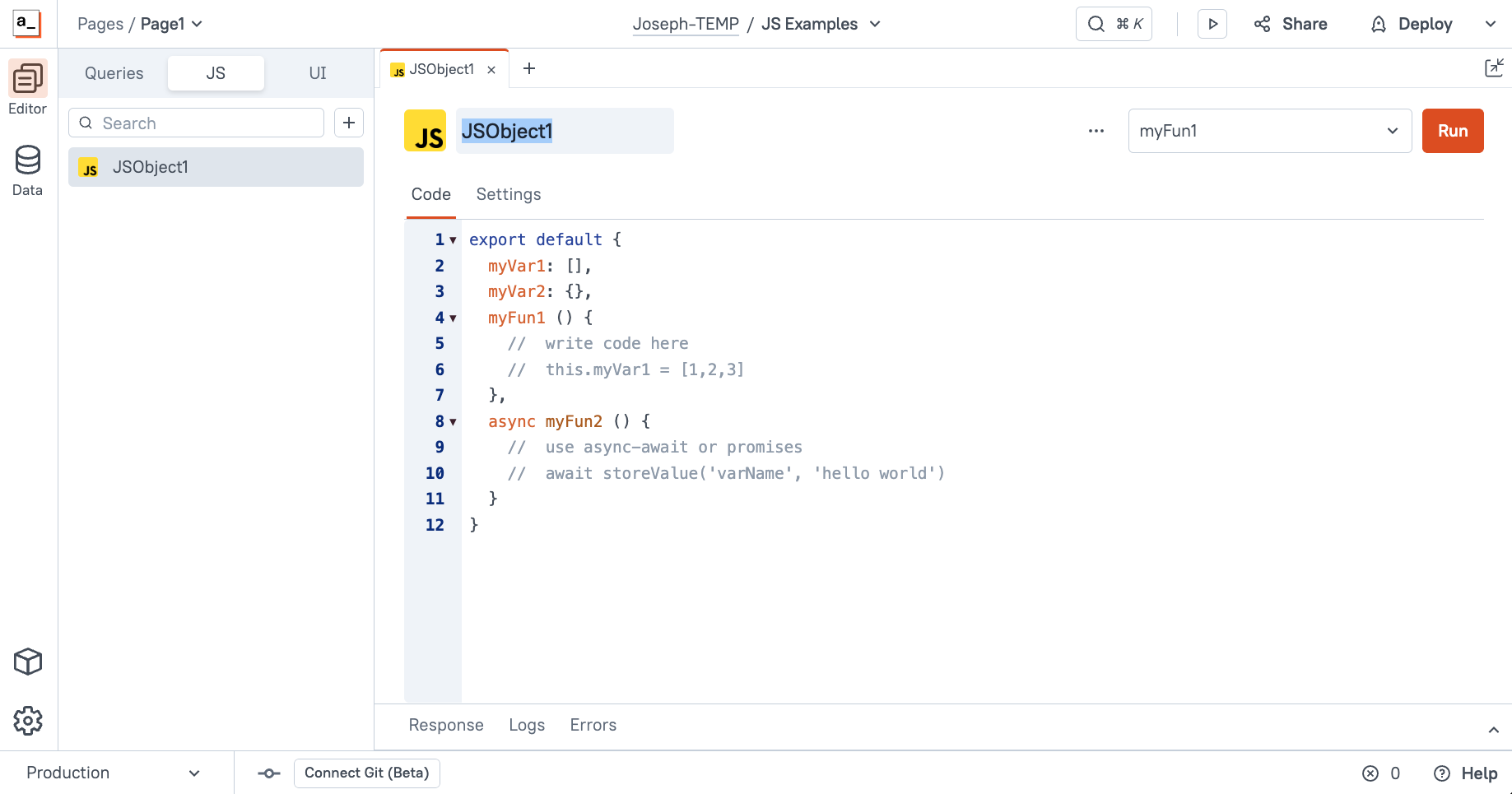Click the errors count icon in the status bar
The image size is (1512, 794).
1370,773
